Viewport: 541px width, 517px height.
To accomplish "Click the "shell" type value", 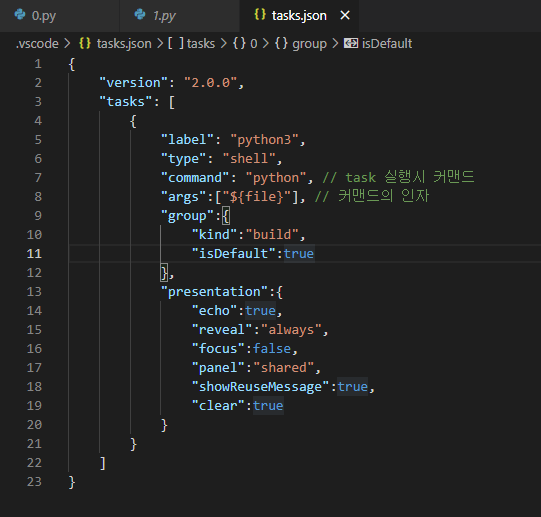I will pos(249,159).
